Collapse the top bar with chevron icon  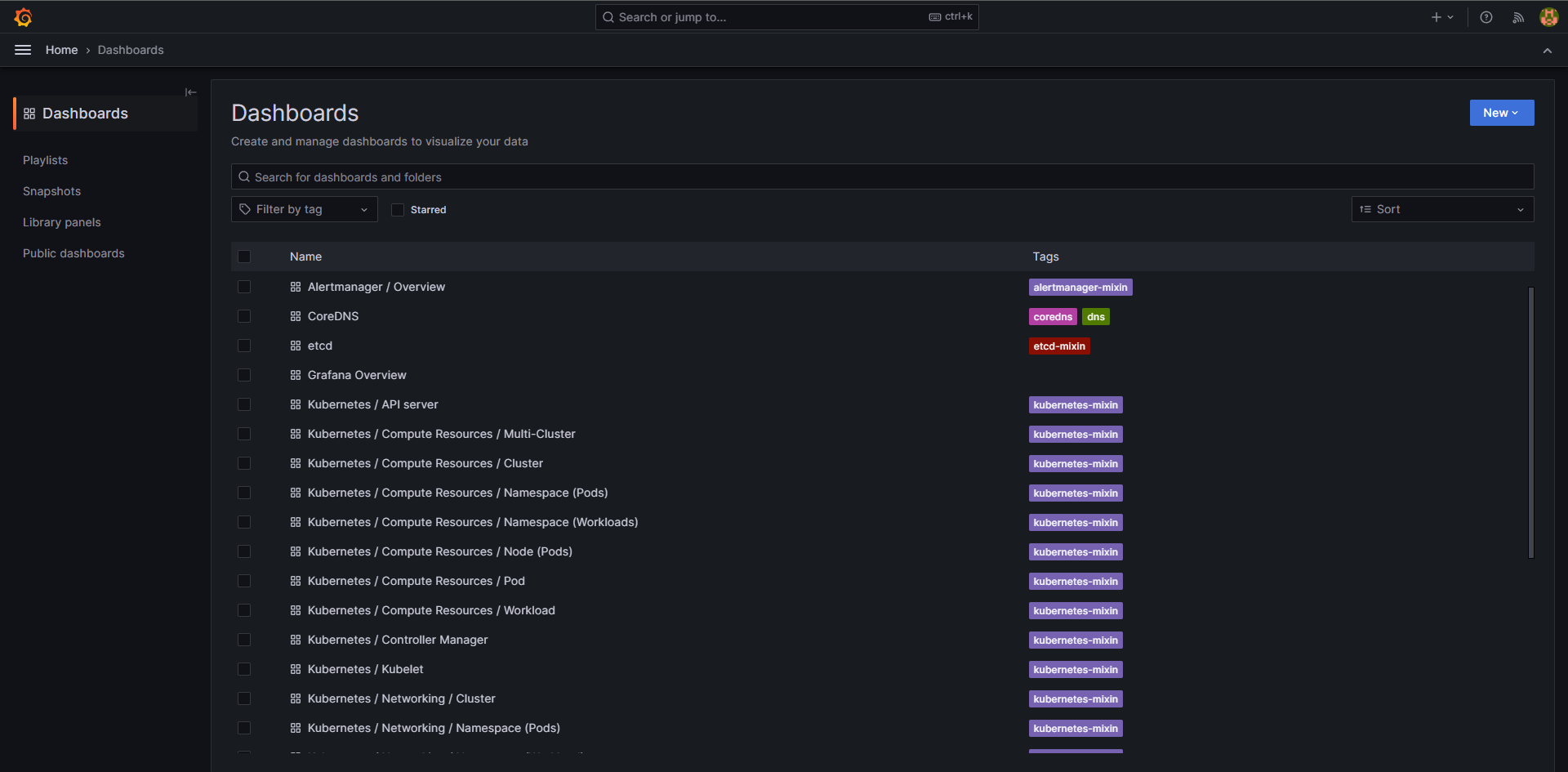click(1547, 51)
